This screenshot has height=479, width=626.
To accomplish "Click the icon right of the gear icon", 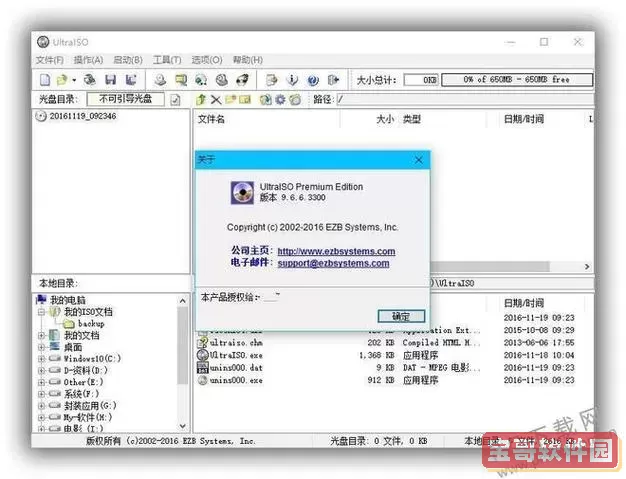I will coord(295,99).
